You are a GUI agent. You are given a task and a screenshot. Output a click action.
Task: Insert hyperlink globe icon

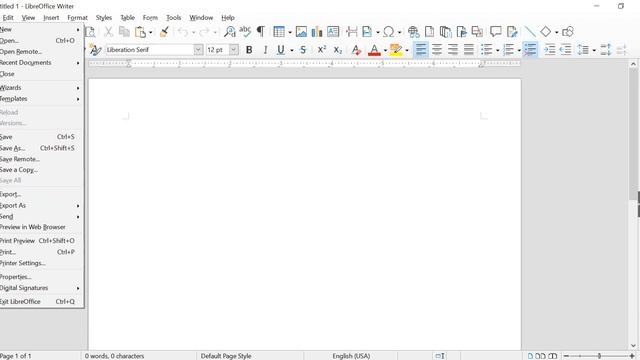[413, 32]
